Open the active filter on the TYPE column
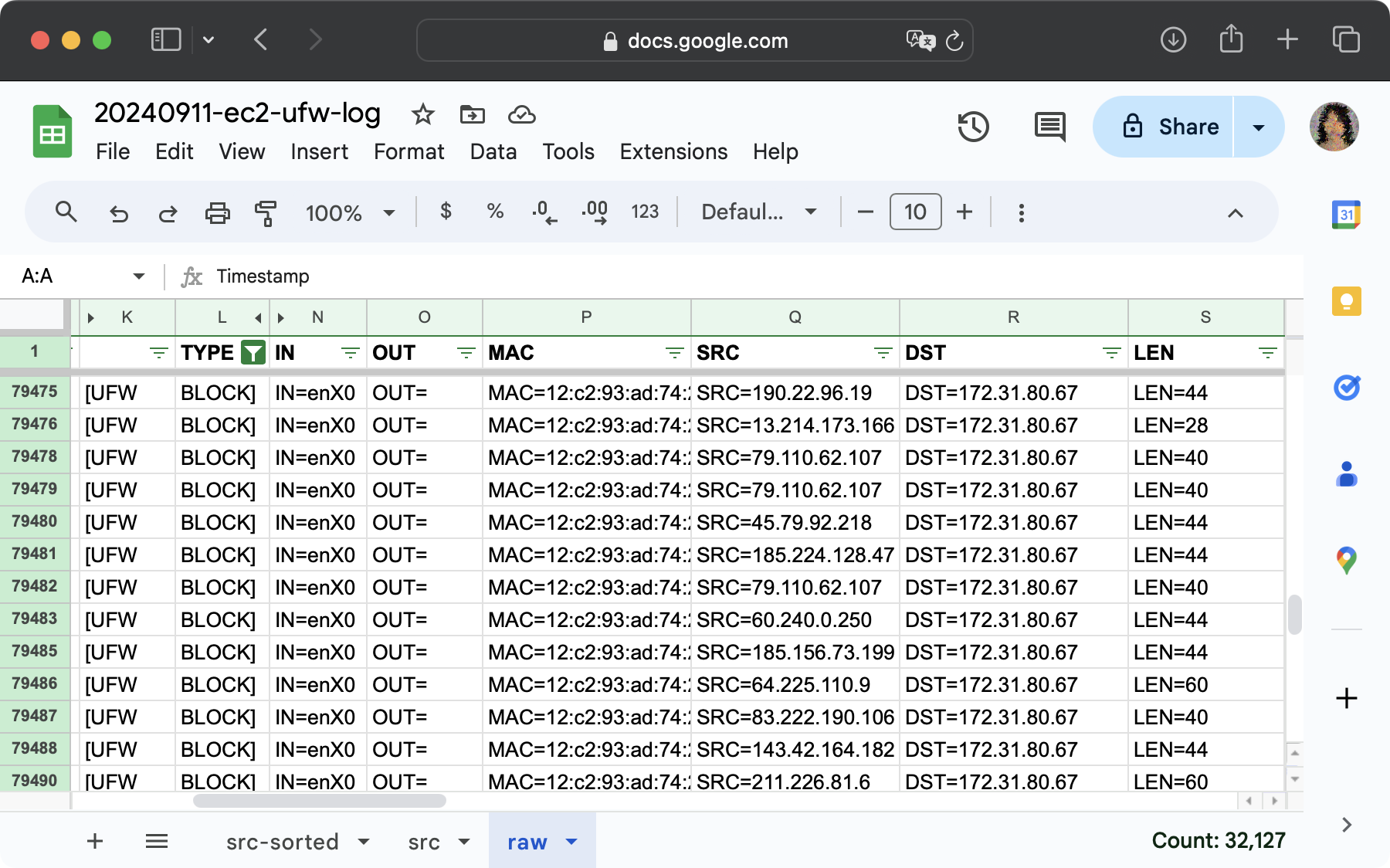Viewport: 1390px width, 868px height. click(x=253, y=352)
